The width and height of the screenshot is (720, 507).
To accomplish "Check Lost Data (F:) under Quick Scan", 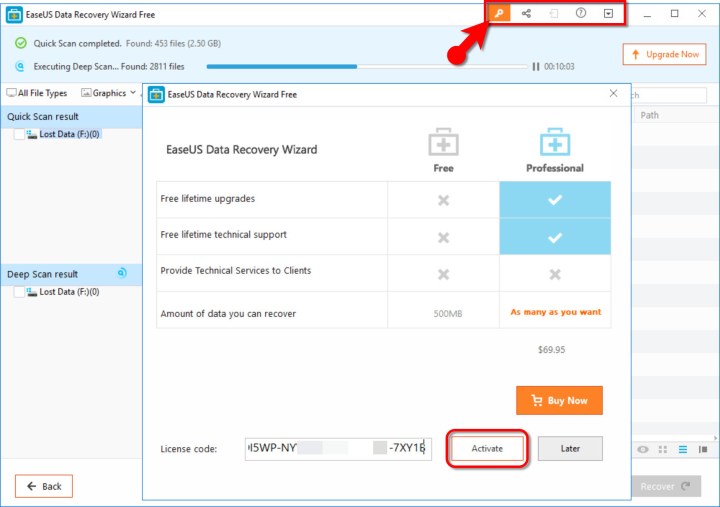I will click(x=20, y=135).
